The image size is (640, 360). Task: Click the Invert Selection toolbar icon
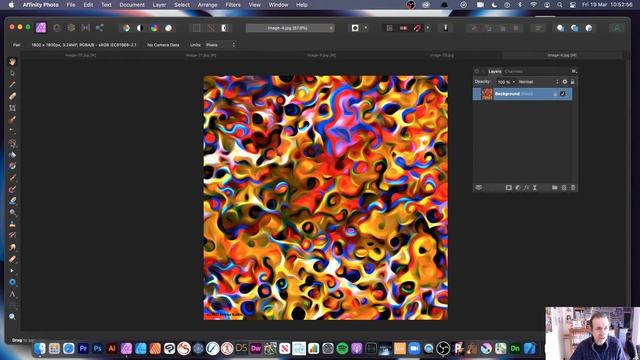point(224,28)
